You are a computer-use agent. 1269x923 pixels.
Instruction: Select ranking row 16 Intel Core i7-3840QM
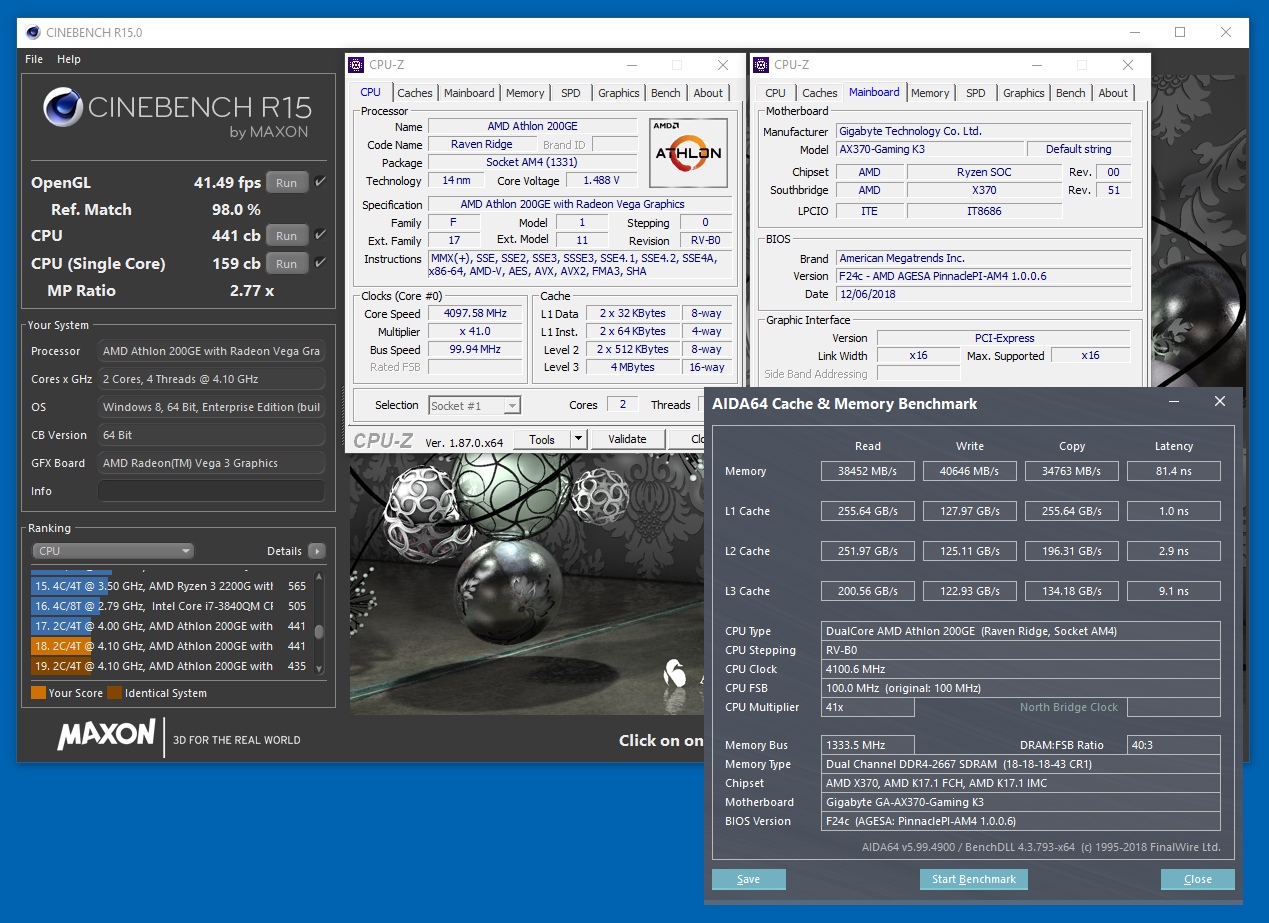[170, 606]
